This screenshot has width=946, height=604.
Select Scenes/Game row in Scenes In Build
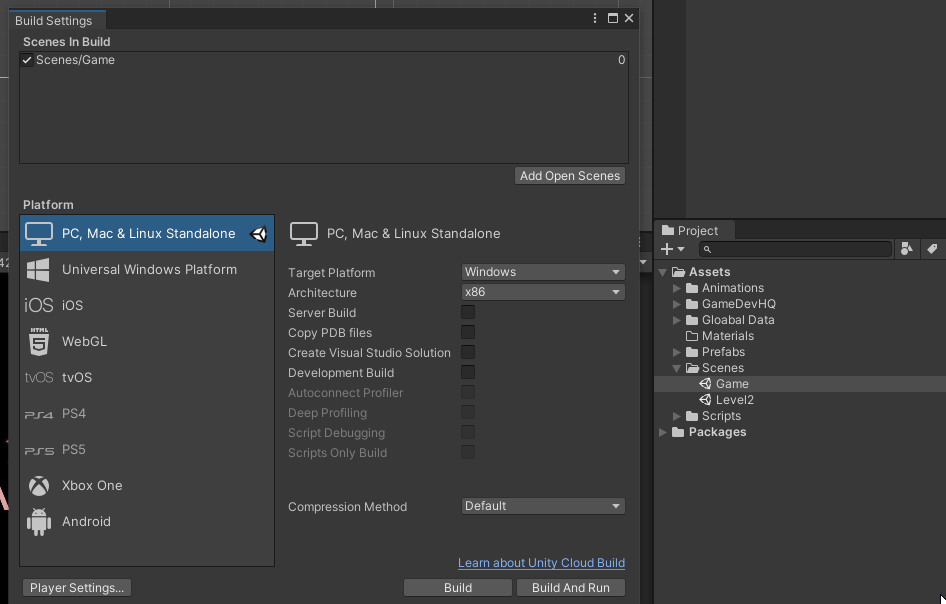pos(324,60)
